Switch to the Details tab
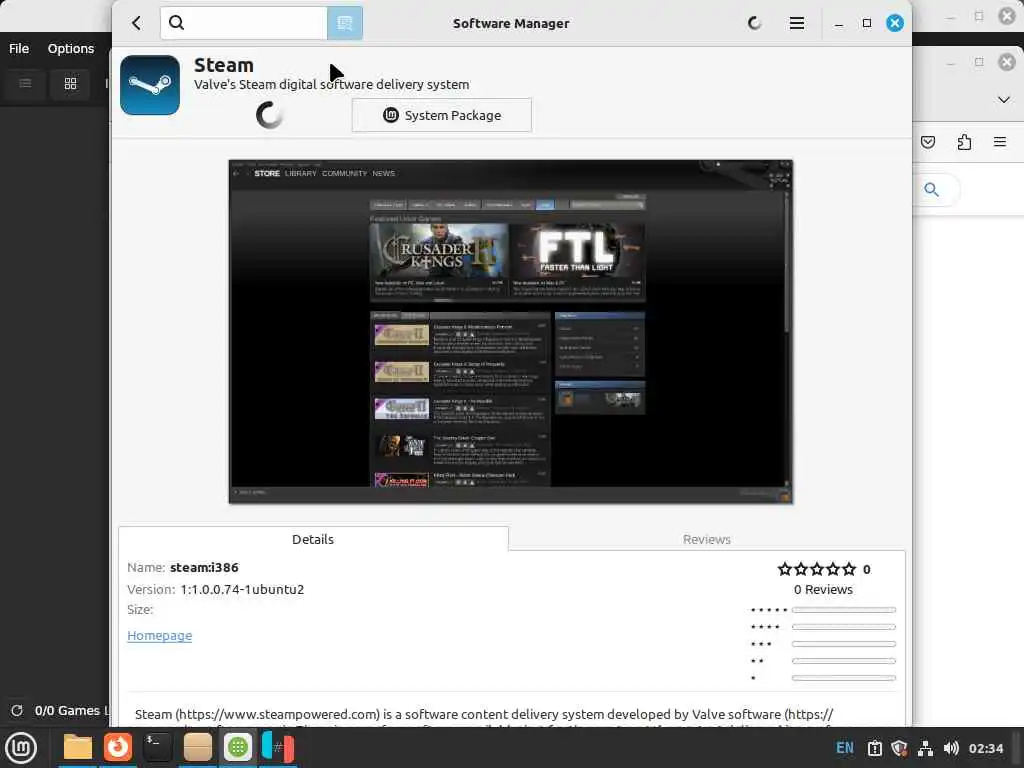1024x768 pixels. click(x=313, y=539)
